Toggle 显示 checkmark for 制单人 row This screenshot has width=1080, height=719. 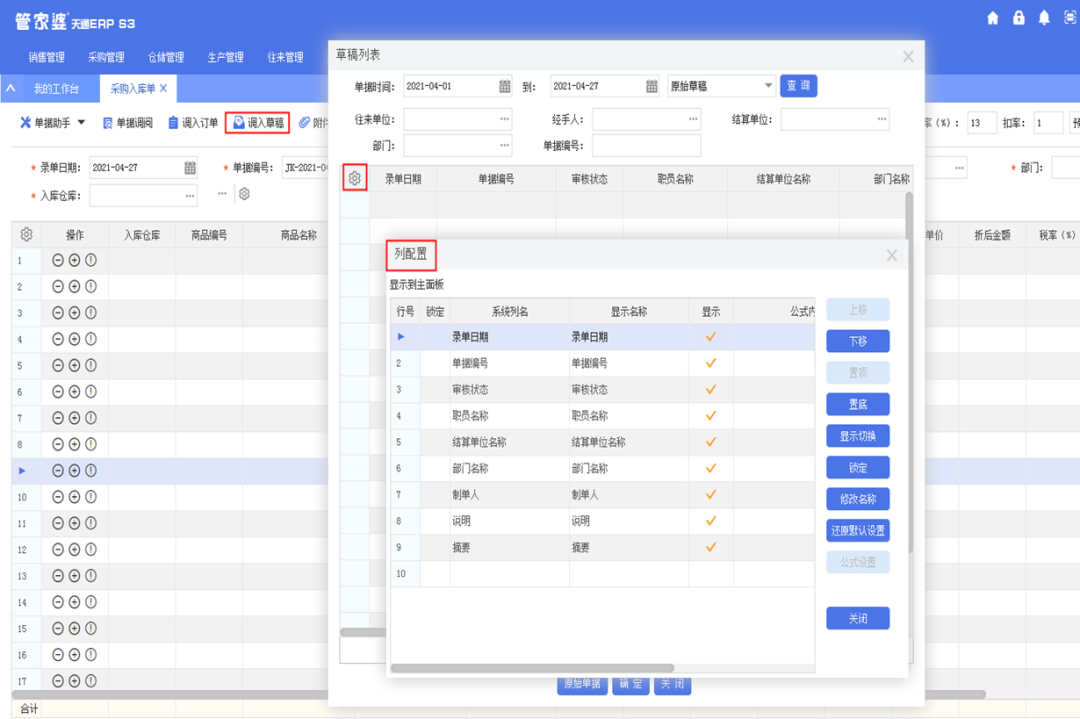pos(711,494)
